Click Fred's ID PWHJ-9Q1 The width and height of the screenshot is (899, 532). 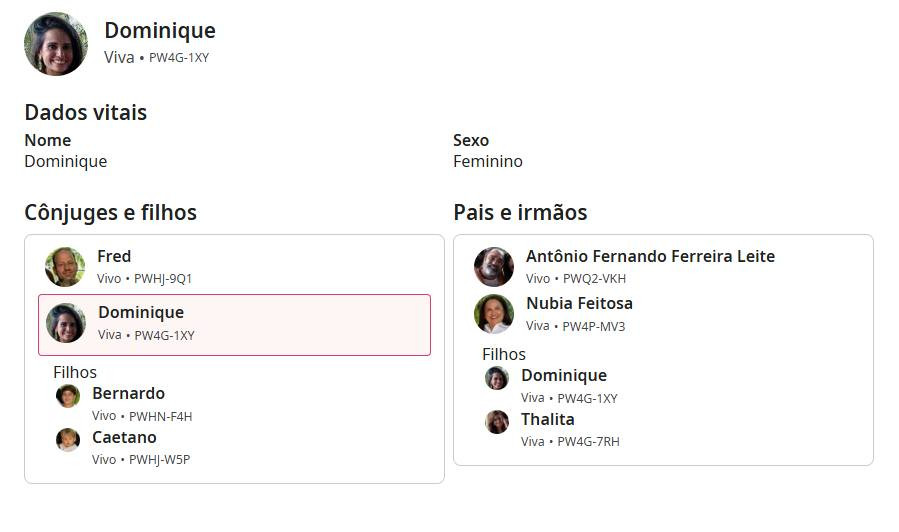(x=163, y=279)
